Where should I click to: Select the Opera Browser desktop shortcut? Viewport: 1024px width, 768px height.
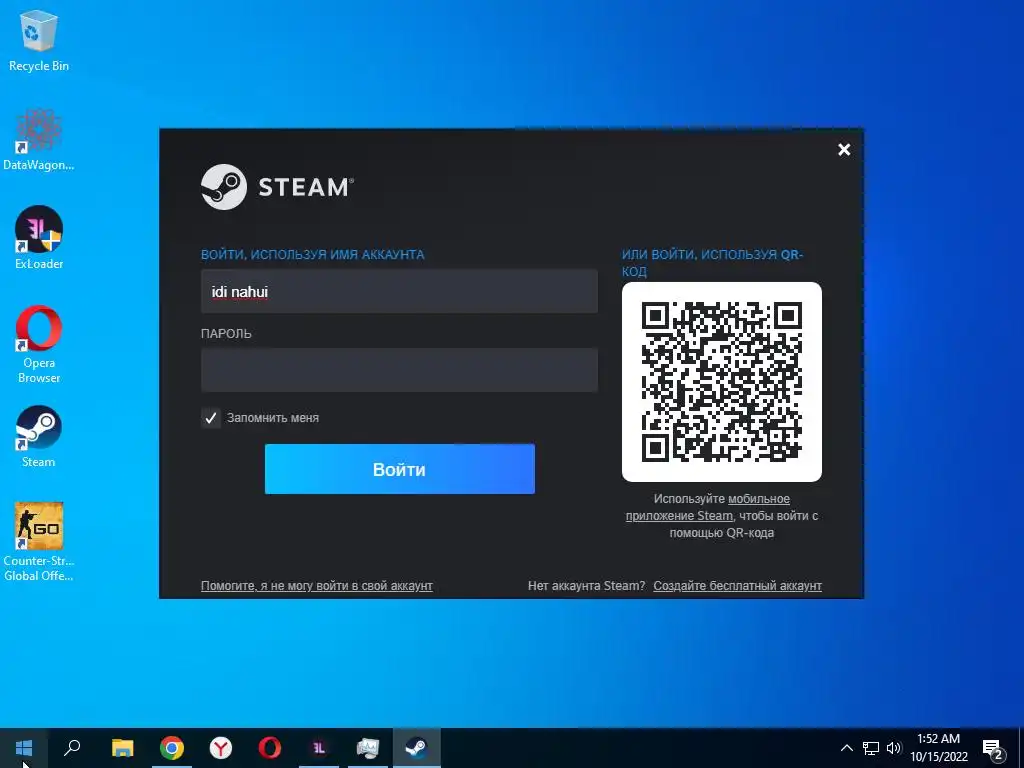tap(39, 344)
